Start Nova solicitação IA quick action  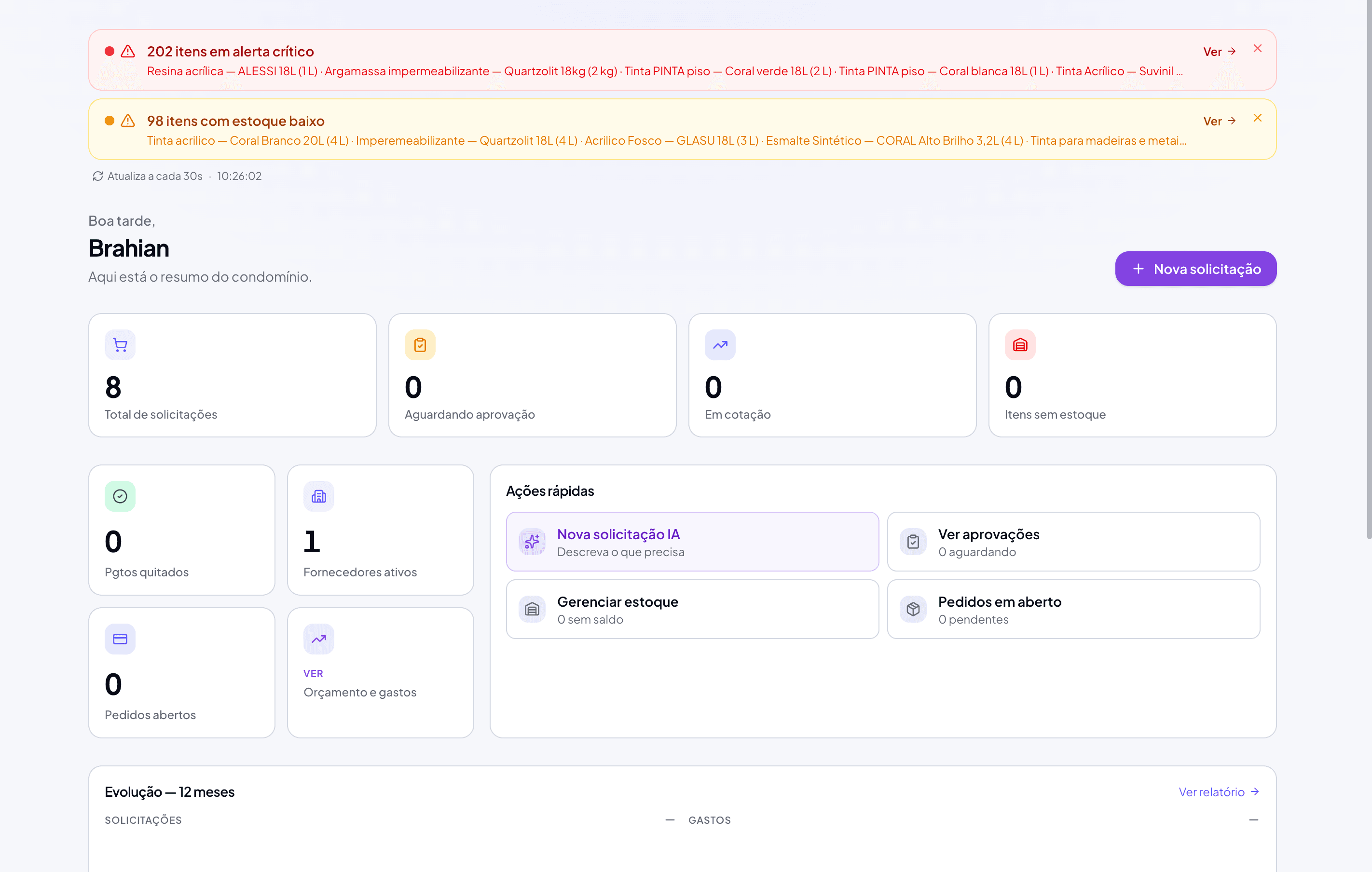coord(692,542)
